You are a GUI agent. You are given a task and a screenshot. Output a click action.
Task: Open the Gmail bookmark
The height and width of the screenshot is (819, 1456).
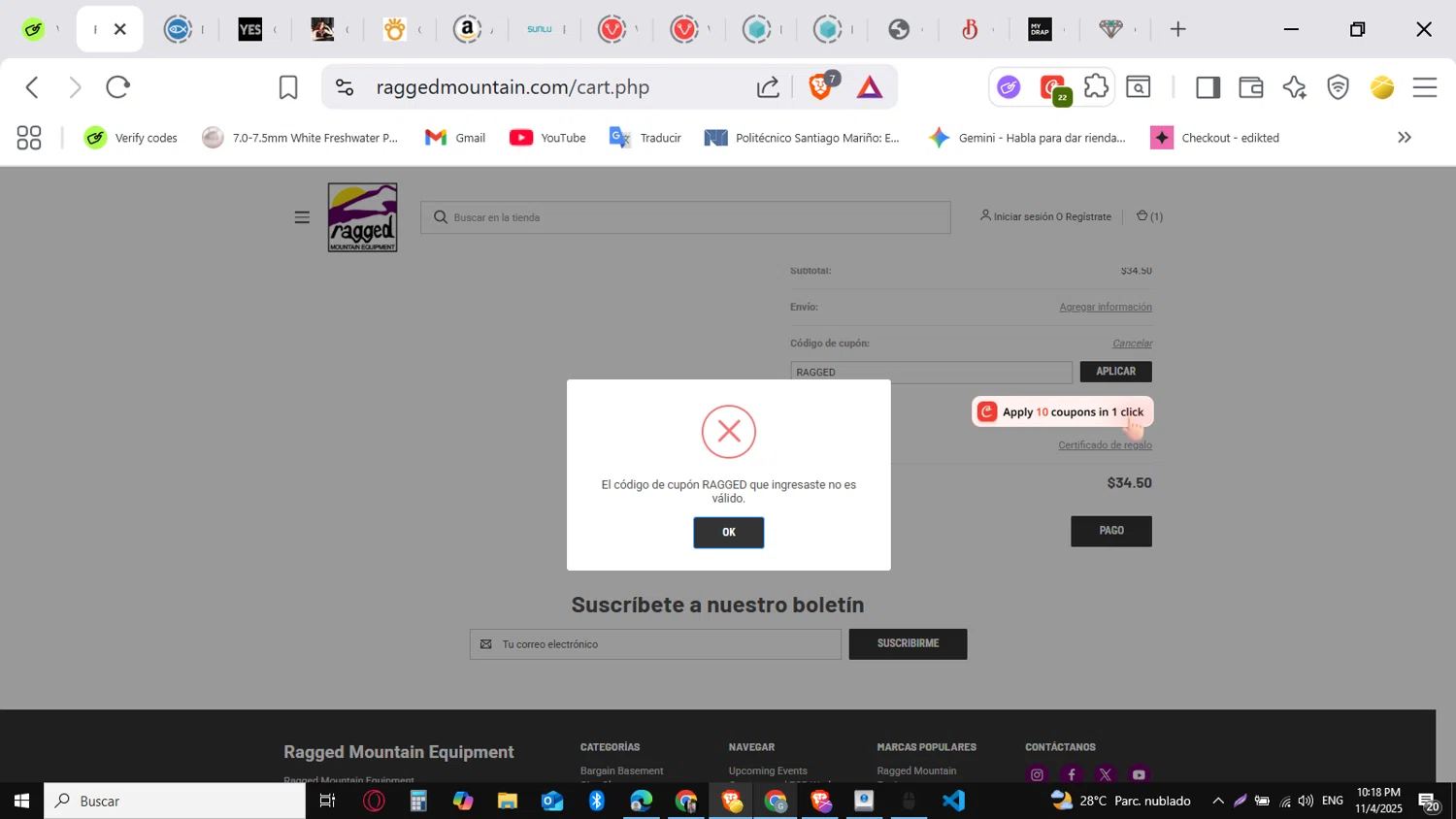point(455,138)
